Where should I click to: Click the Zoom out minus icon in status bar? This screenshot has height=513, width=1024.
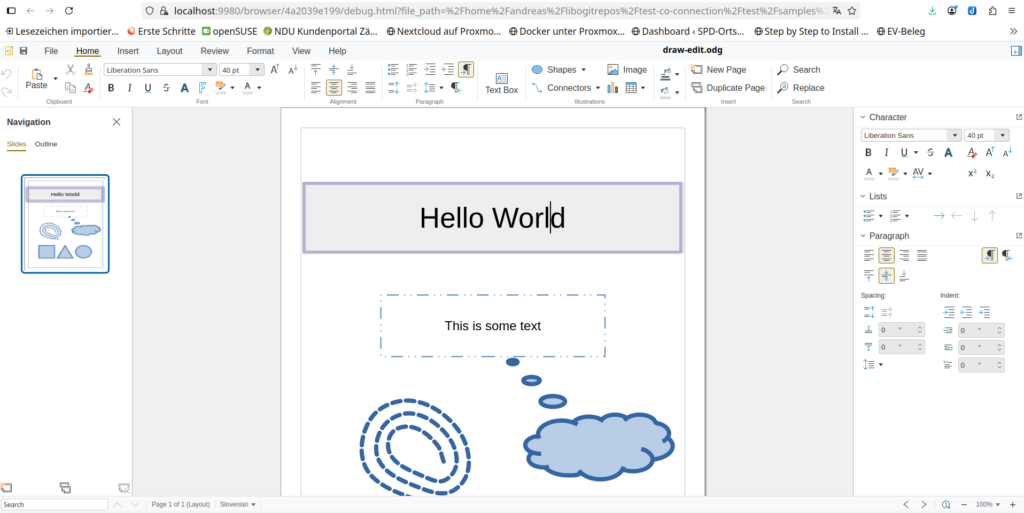964,505
